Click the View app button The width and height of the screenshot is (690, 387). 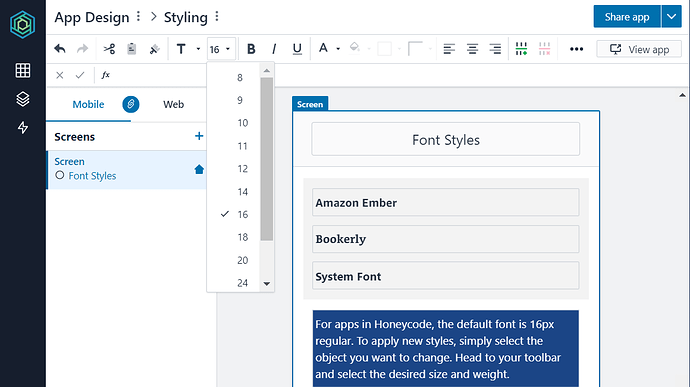point(639,49)
